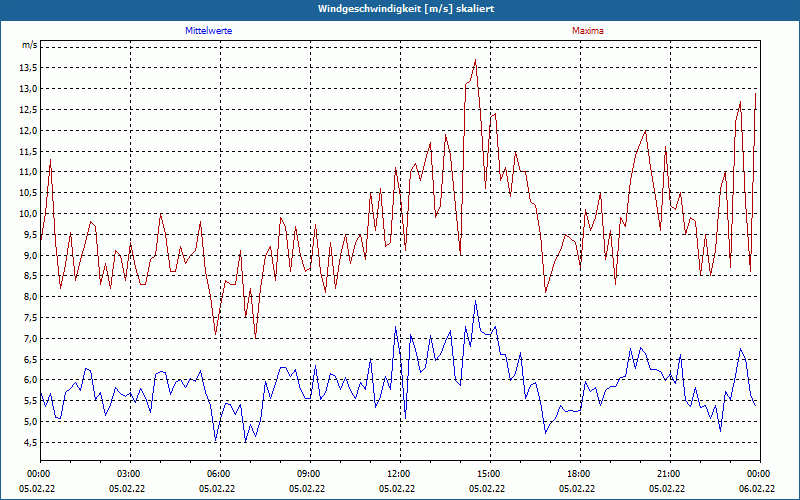Click the 5,0 y-axis value
The height and width of the screenshot is (500, 800).
(31, 422)
